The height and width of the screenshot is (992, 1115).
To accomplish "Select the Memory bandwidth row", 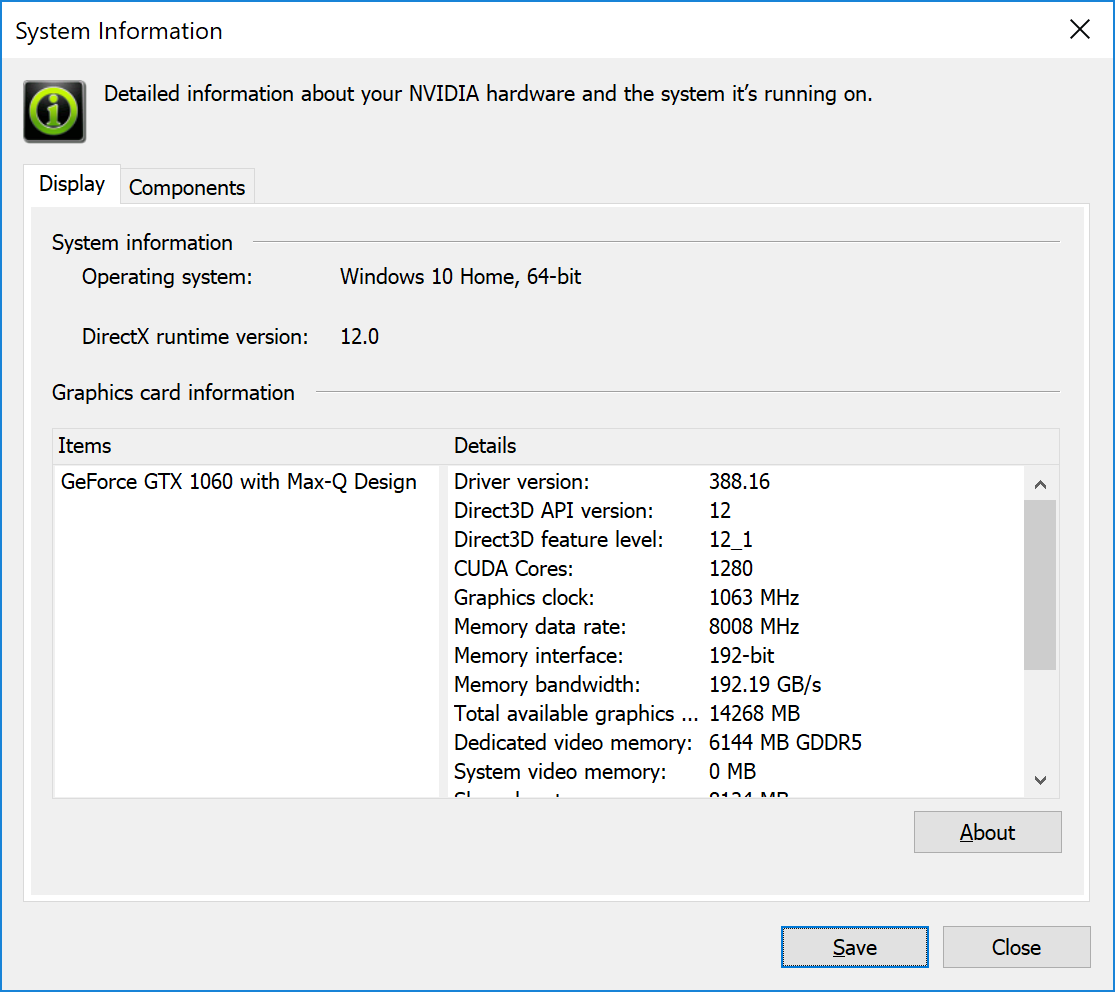I will [736, 685].
